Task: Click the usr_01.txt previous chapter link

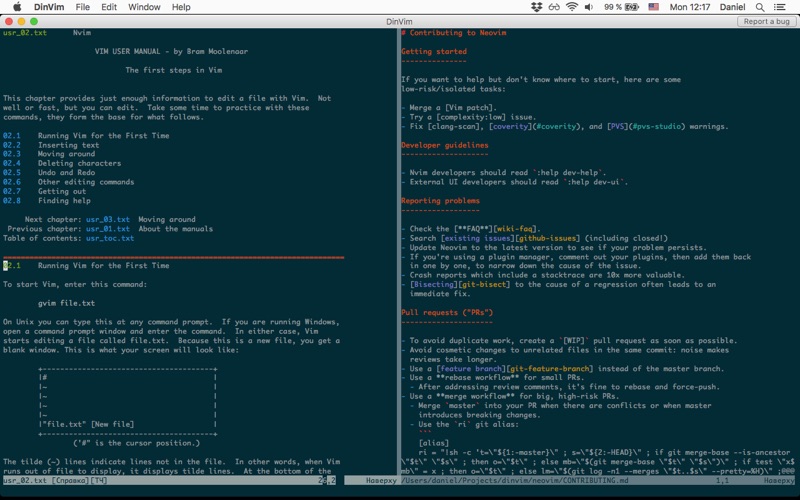Action: [x=107, y=228]
